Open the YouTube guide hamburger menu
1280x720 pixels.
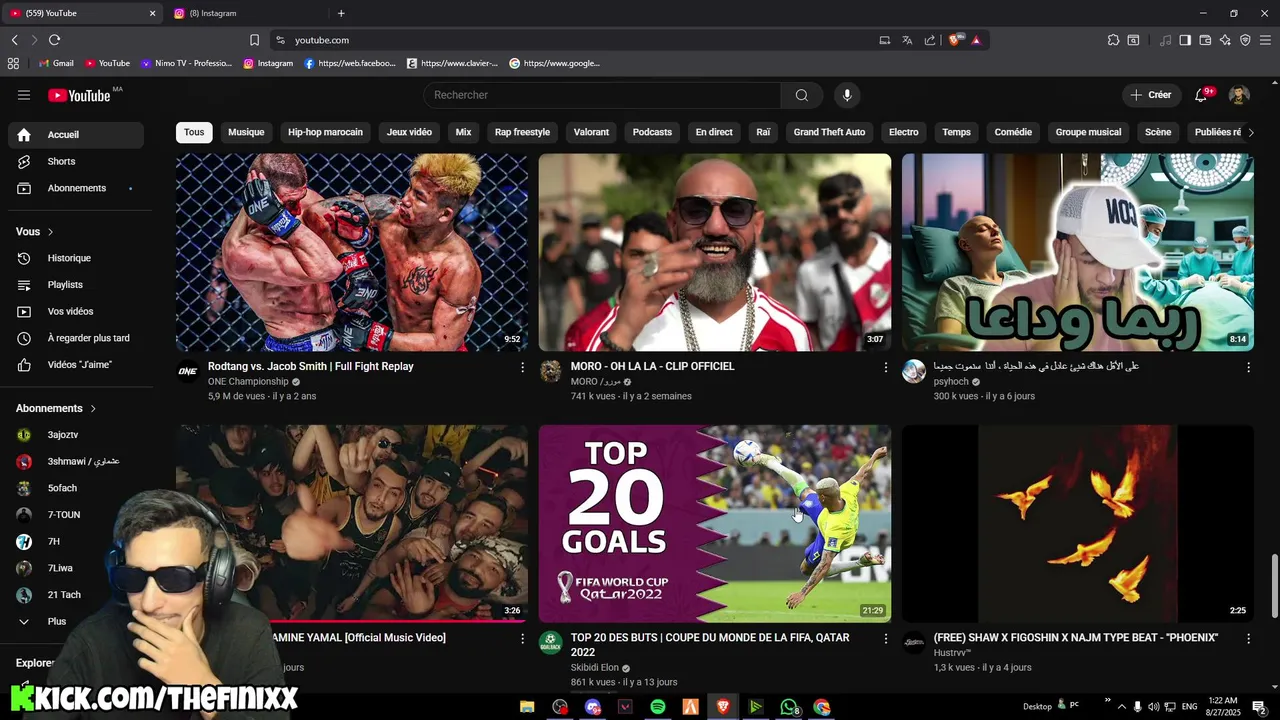(24, 95)
